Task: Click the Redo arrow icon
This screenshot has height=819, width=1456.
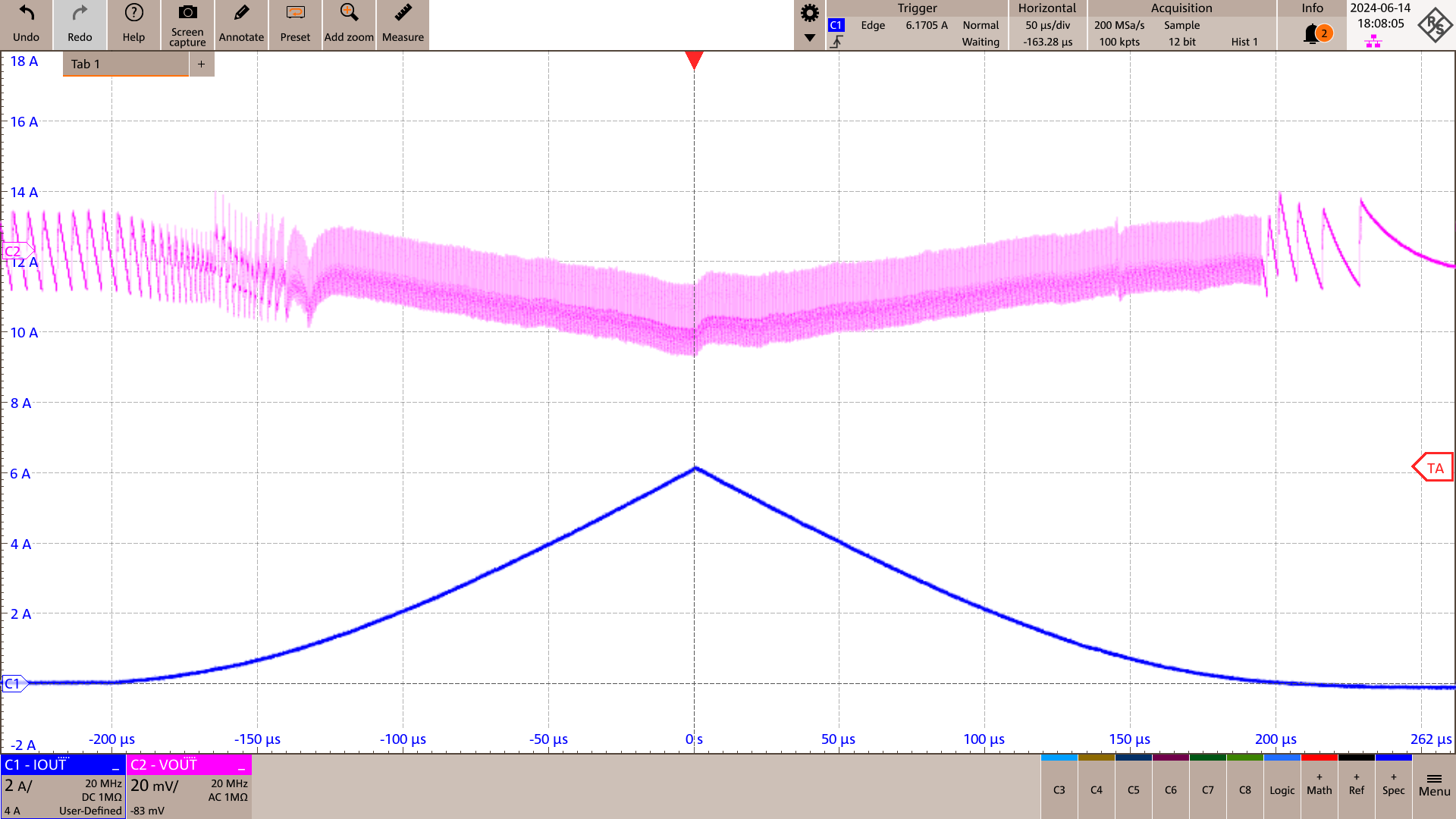Action: (80, 14)
